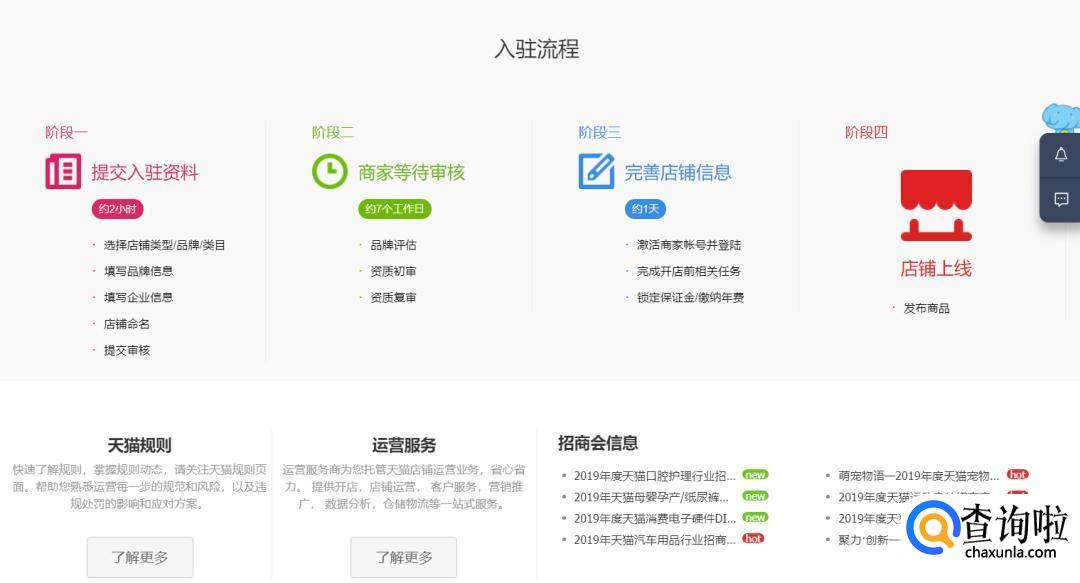Click the new badge beside 消费电子硬件 link

click(x=755, y=518)
